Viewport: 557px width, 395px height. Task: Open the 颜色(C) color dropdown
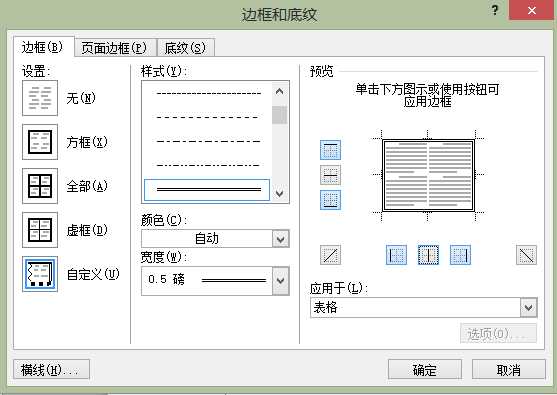pyautogui.click(x=281, y=239)
